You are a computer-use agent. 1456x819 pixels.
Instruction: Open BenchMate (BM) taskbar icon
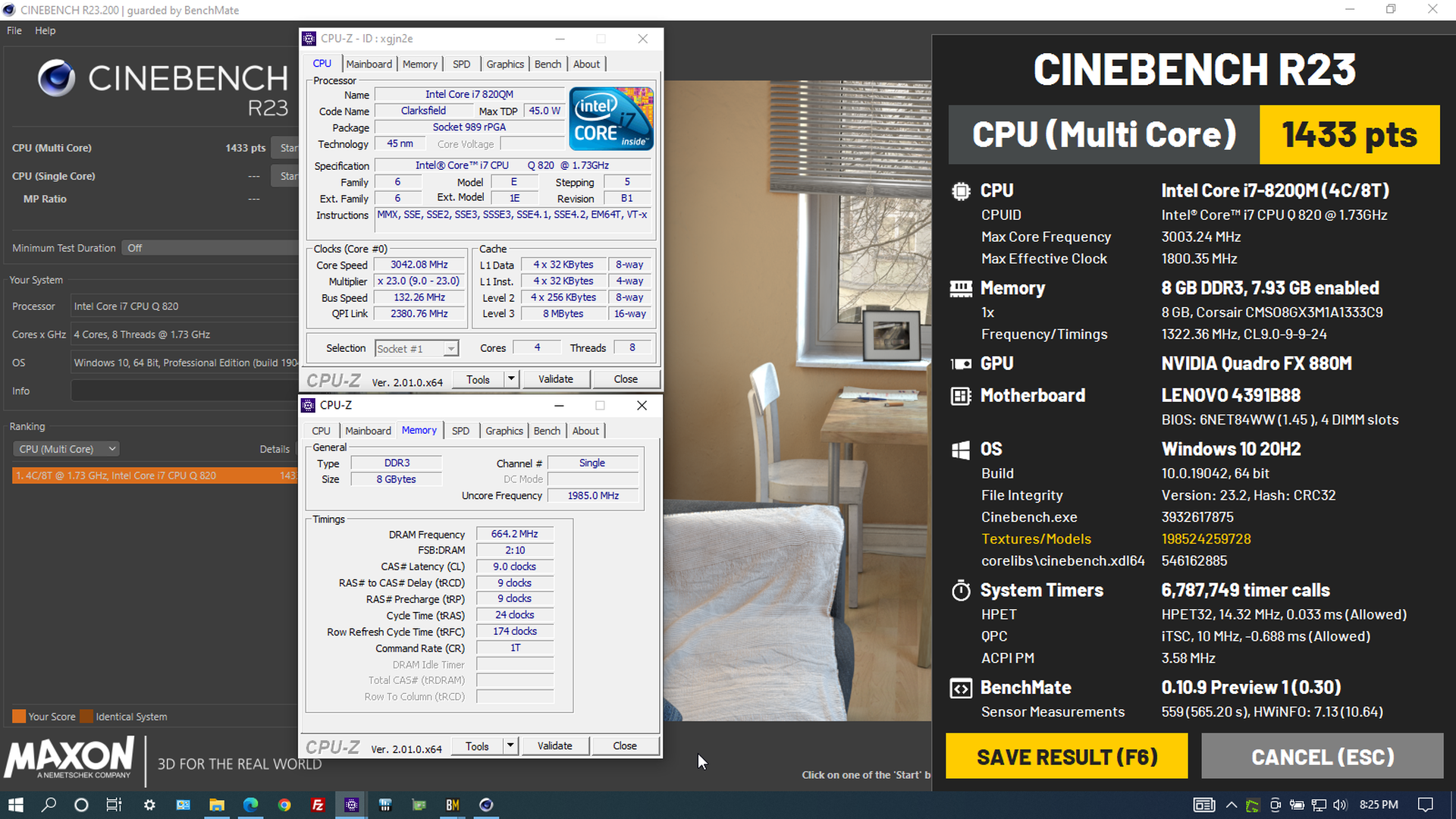click(453, 805)
